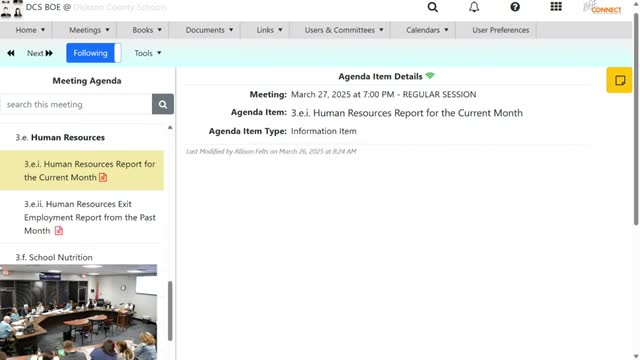
Task: Click the agenda list scrollbar handle
Action: tap(170, 311)
